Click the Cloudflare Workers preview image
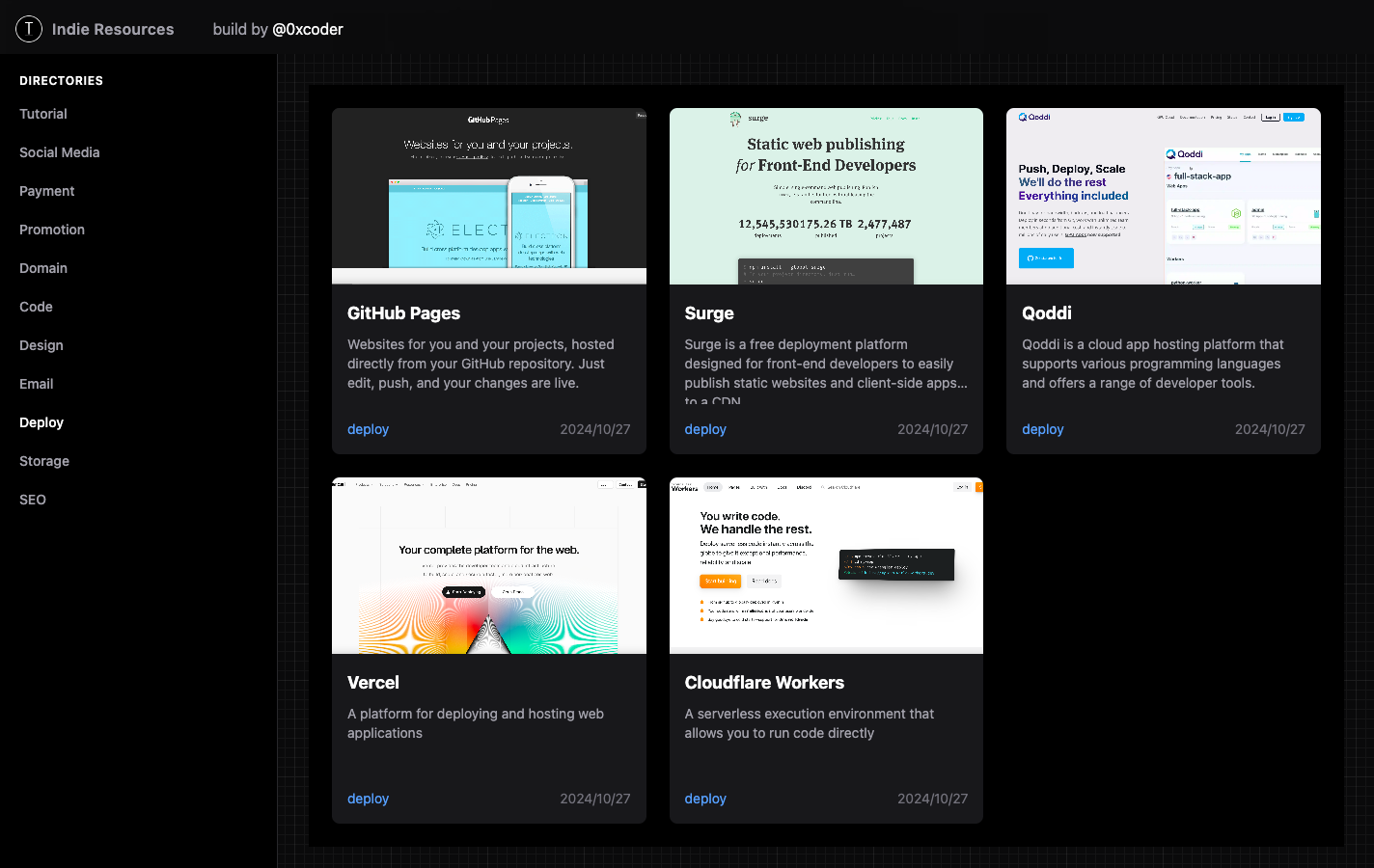The width and height of the screenshot is (1374, 868). click(826, 565)
